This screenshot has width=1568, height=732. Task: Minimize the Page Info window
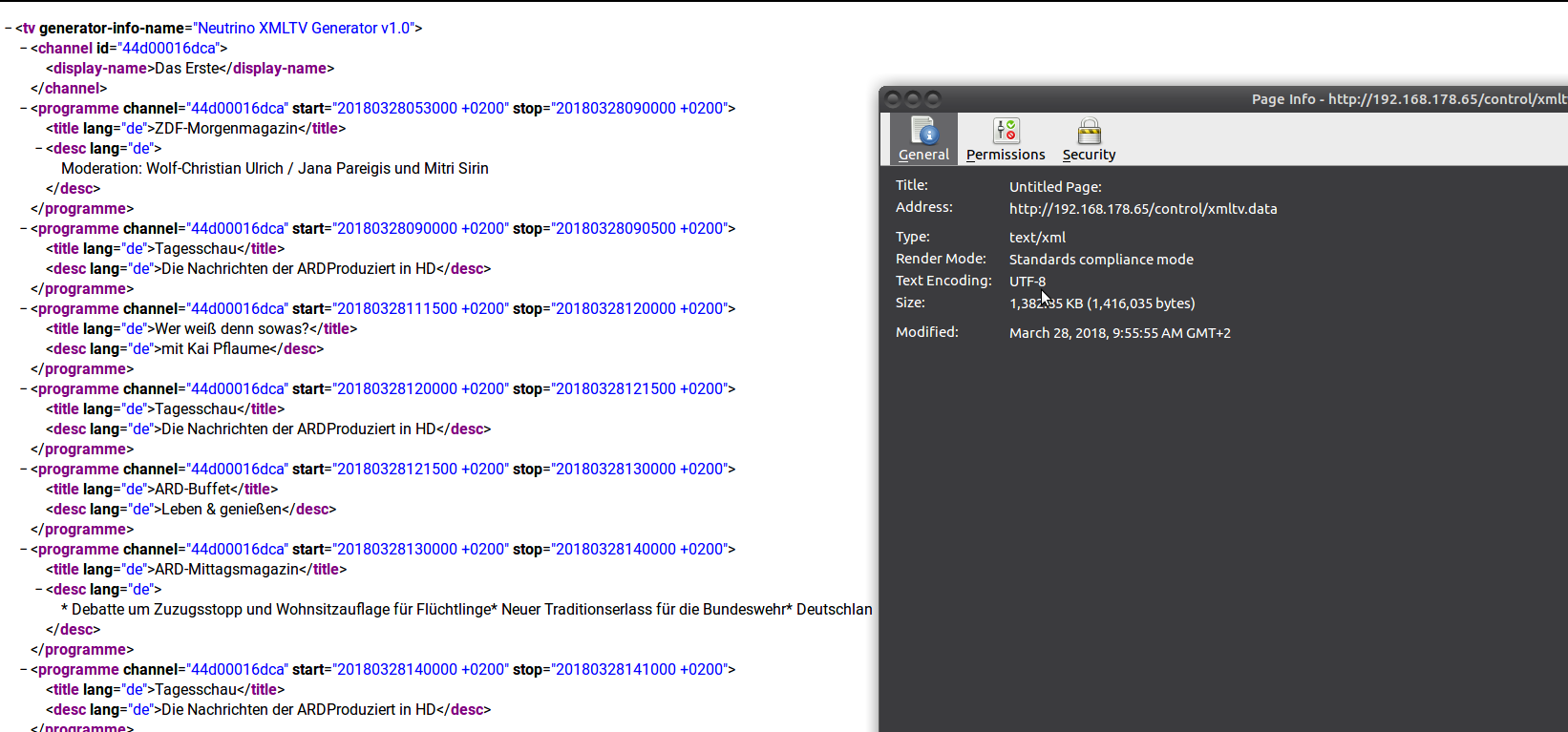pos(913,99)
